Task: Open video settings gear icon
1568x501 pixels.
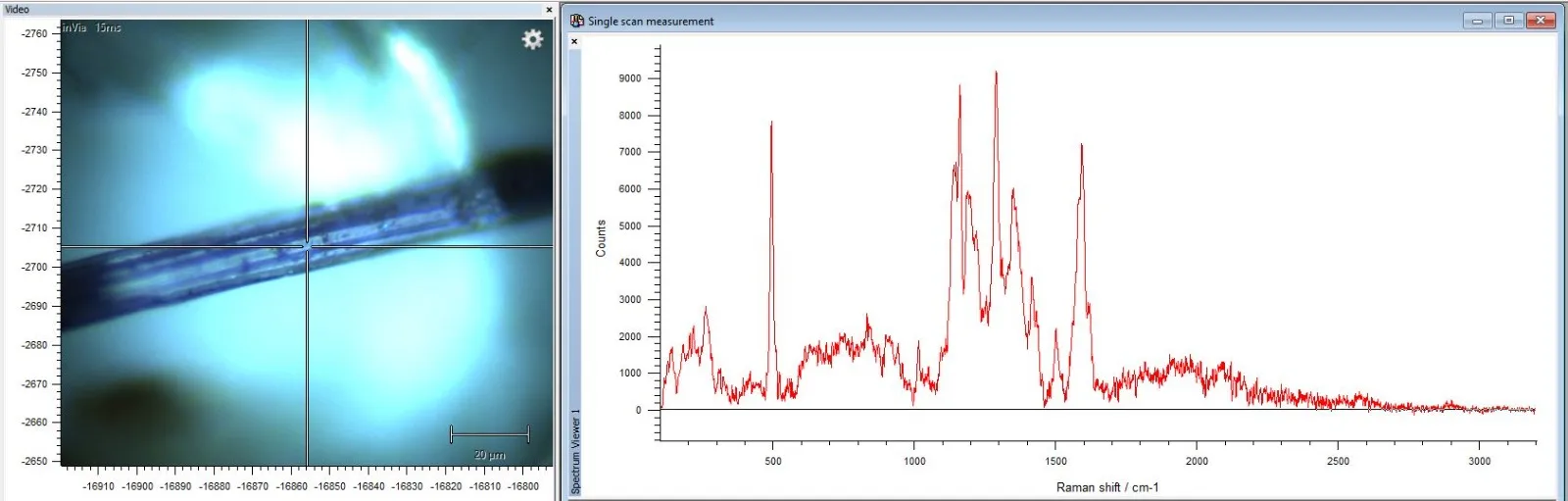Action: (x=532, y=39)
